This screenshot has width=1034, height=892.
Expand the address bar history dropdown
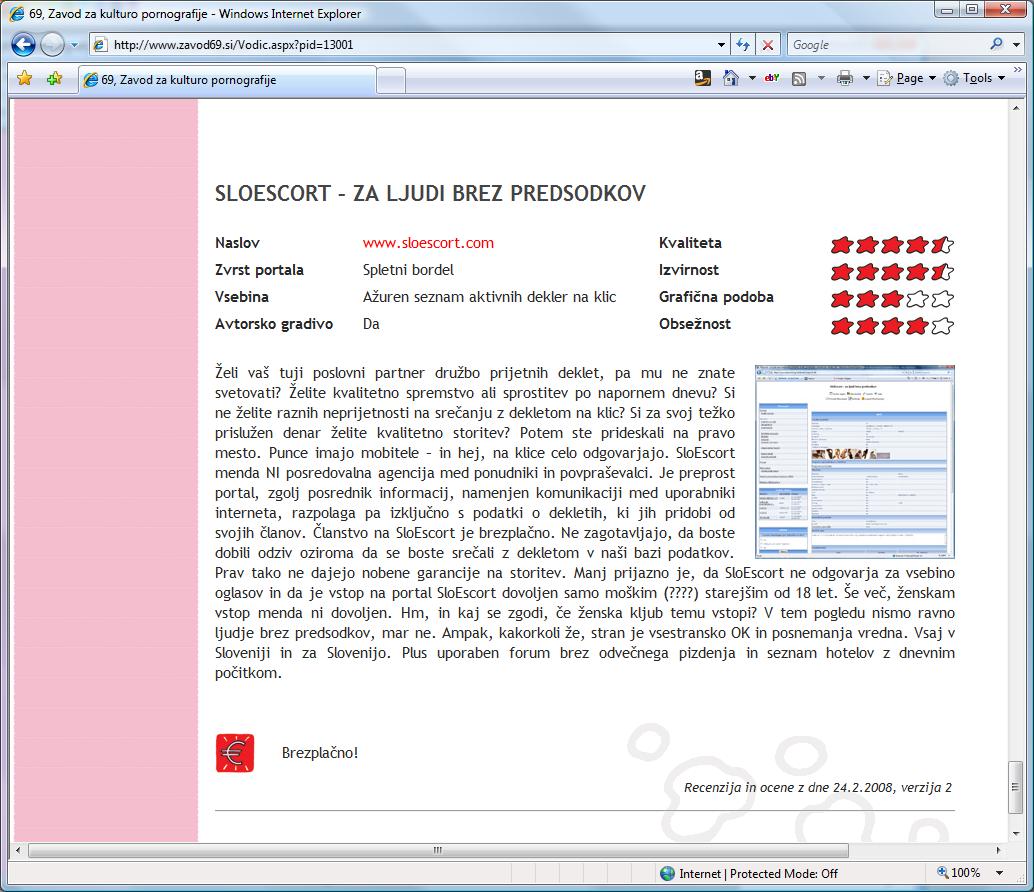click(722, 45)
